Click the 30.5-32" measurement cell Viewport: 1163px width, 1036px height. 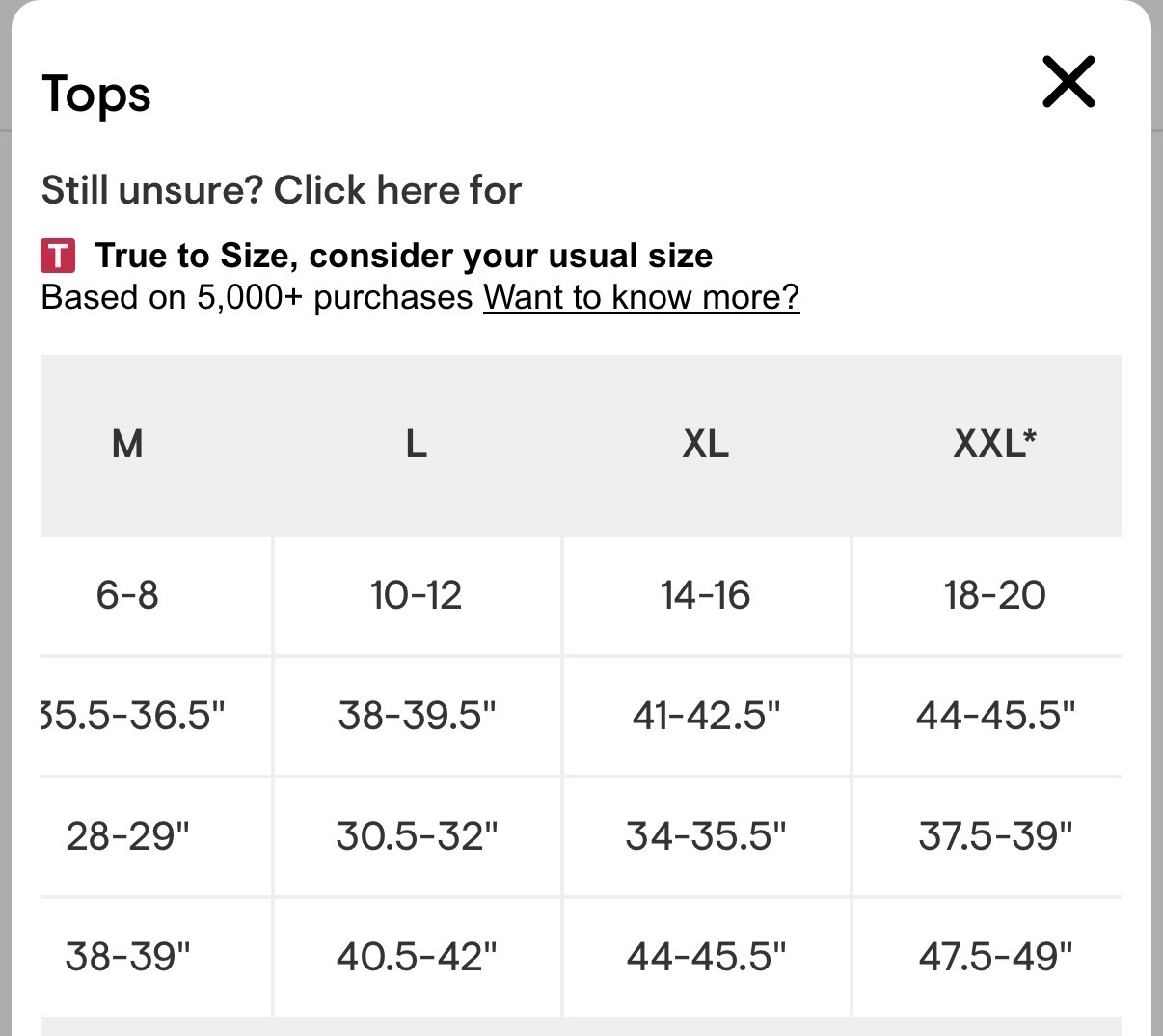click(417, 835)
